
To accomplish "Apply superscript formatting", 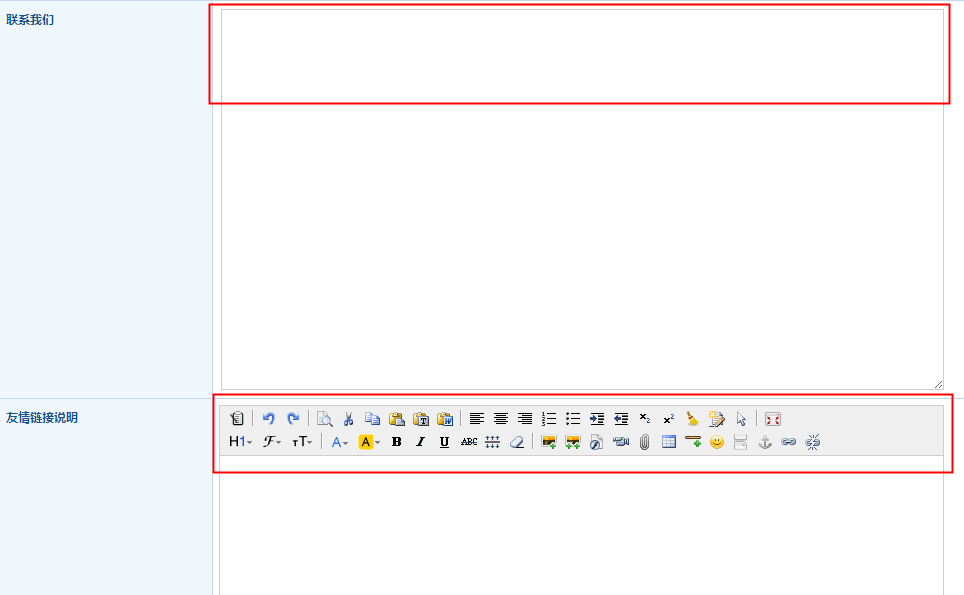I will point(669,419).
